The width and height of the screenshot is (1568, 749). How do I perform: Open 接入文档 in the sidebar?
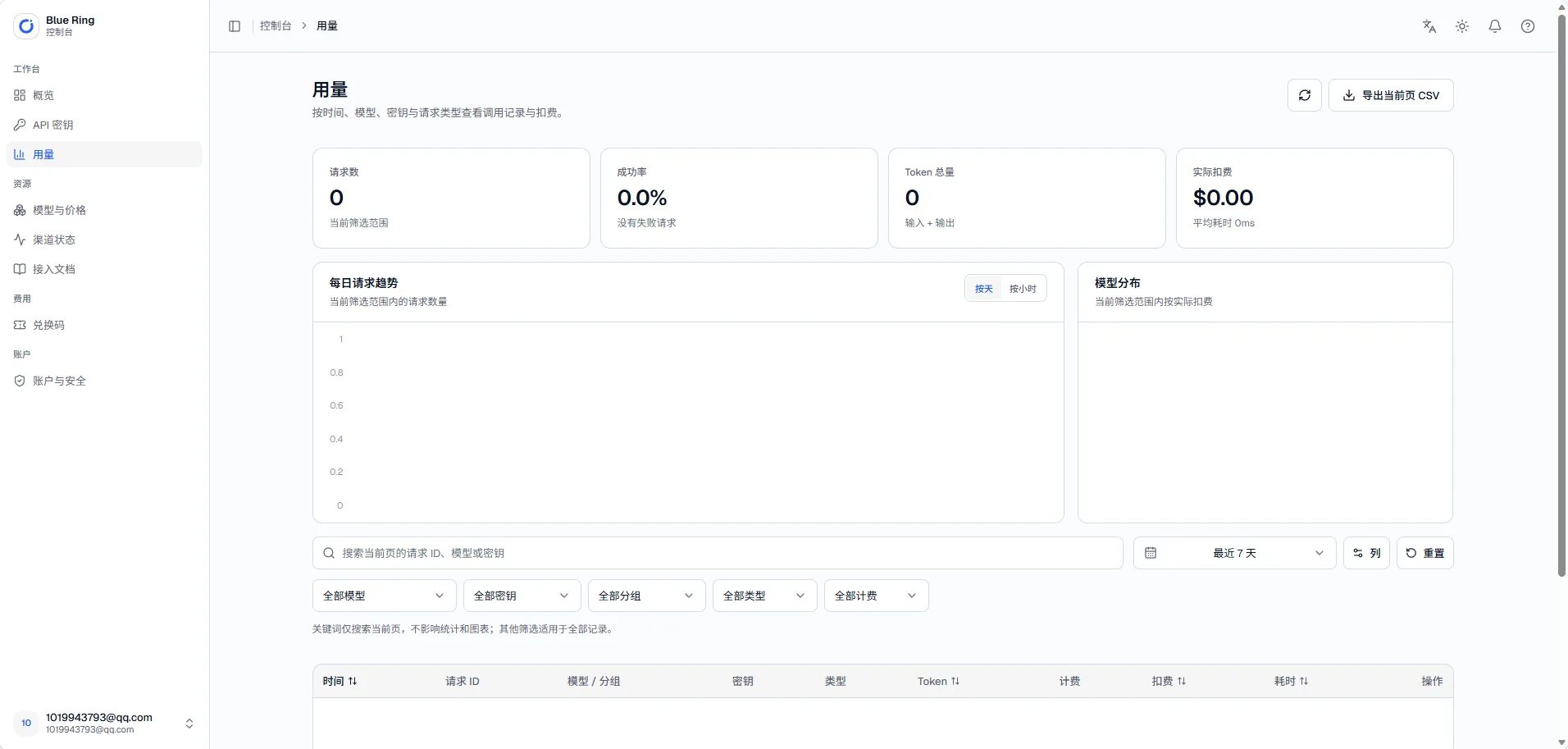[104, 269]
